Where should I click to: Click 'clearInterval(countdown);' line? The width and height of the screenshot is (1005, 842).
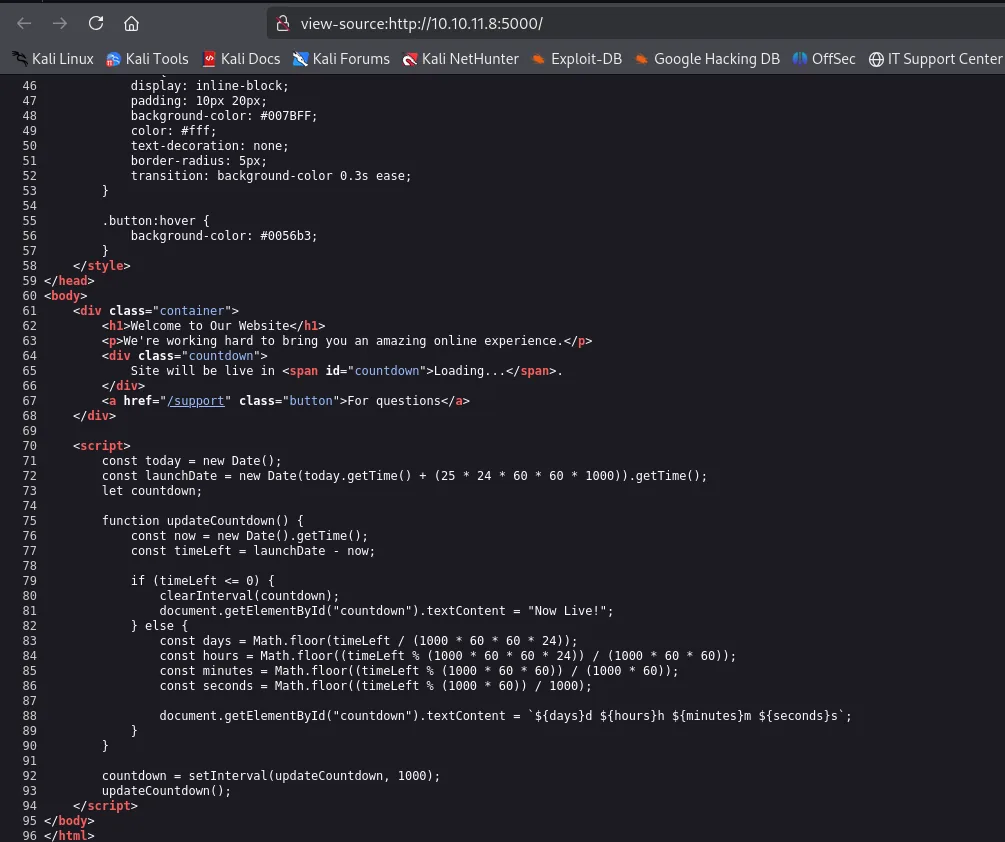(249, 595)
